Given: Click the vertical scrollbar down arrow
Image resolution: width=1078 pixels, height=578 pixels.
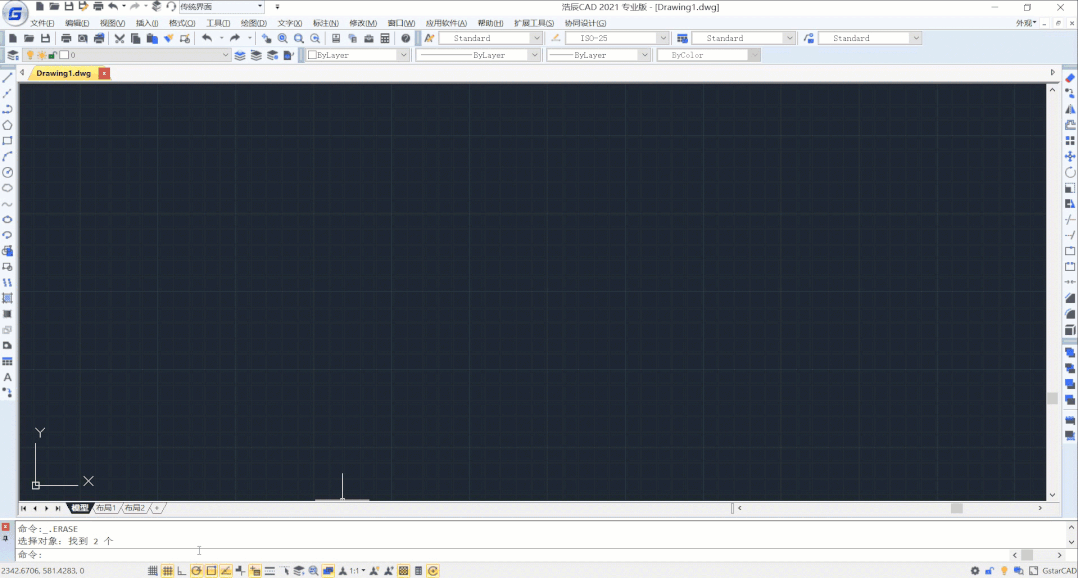Looking at the screenshot, I should tap(1052, 495).
